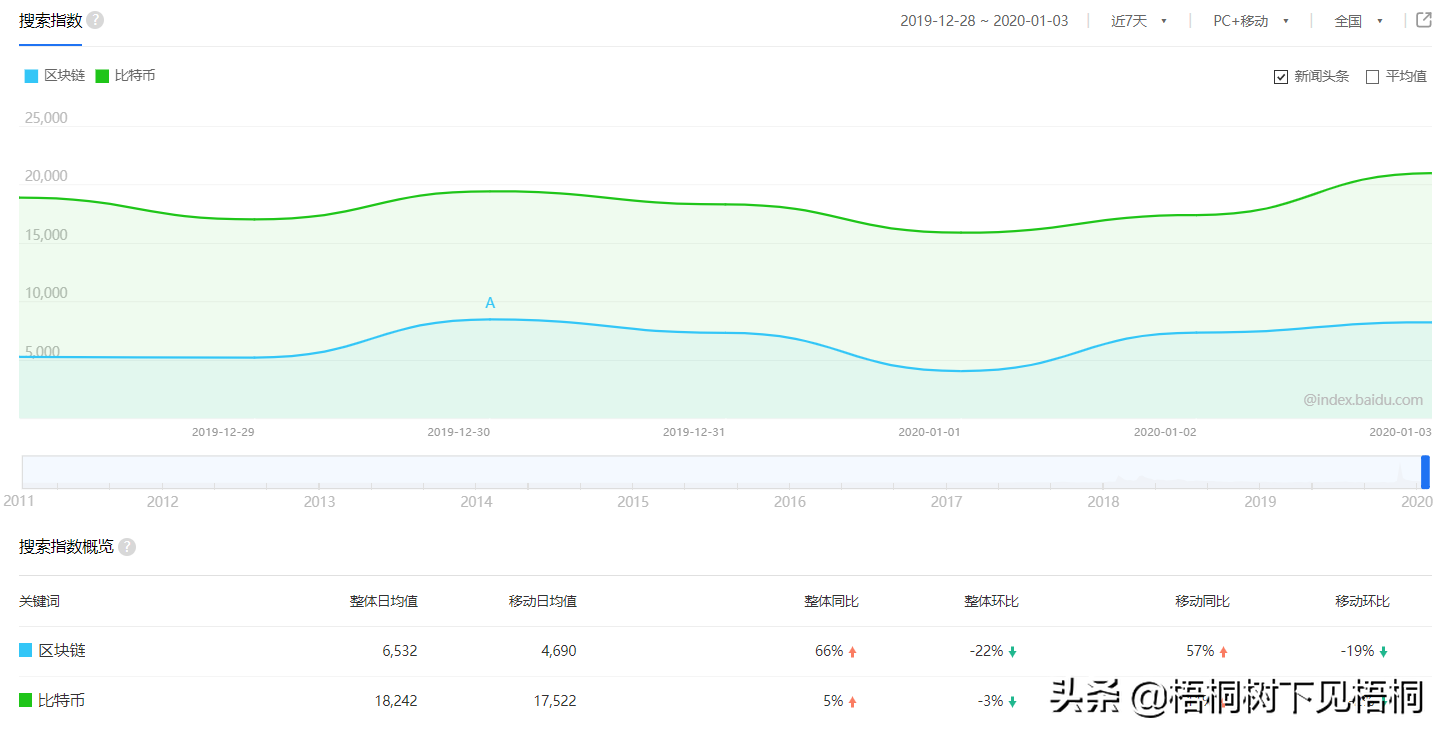This screenshot has width=1446, height=737.
Task: Click the 搜索指数概览 section title
Action: [x=66, y=547]
